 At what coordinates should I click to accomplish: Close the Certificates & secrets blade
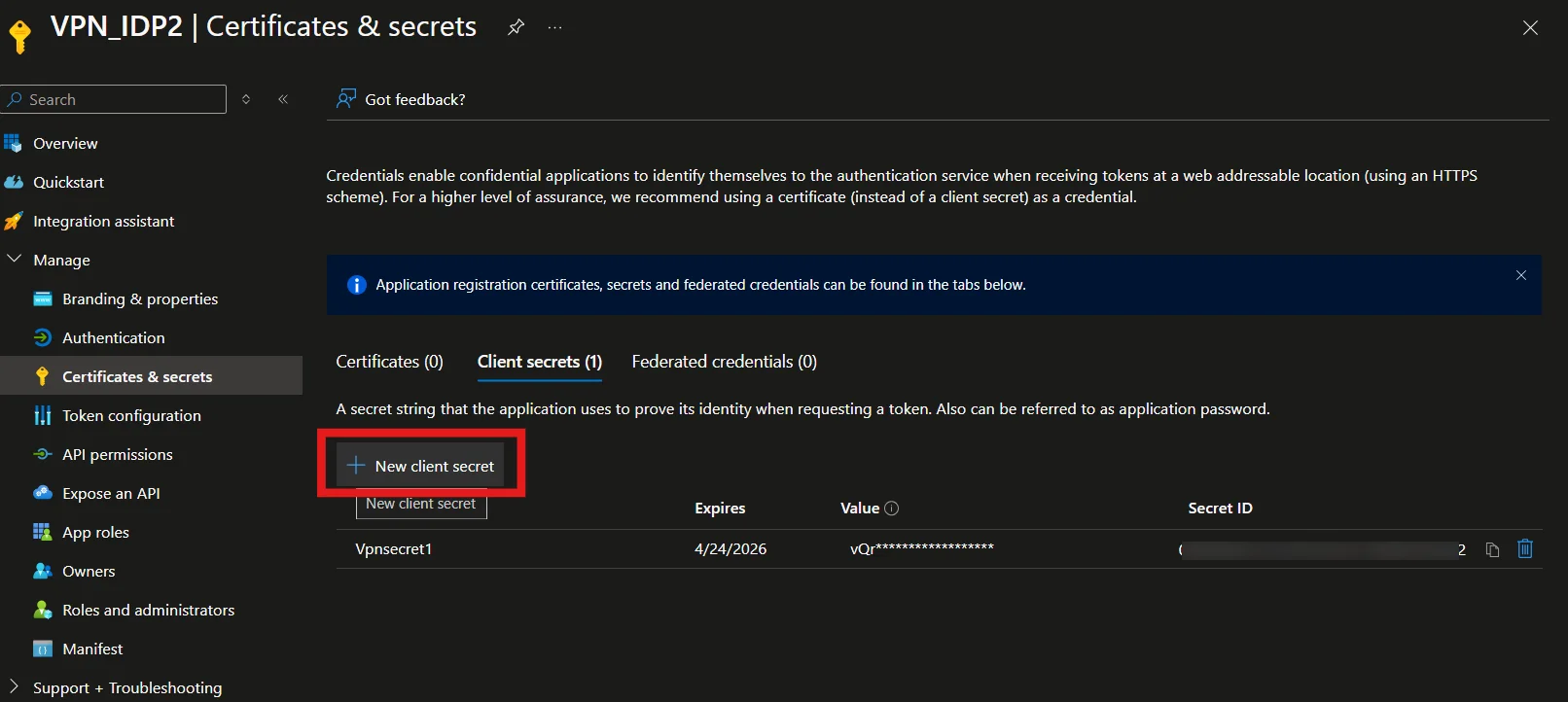point(1530,27)
